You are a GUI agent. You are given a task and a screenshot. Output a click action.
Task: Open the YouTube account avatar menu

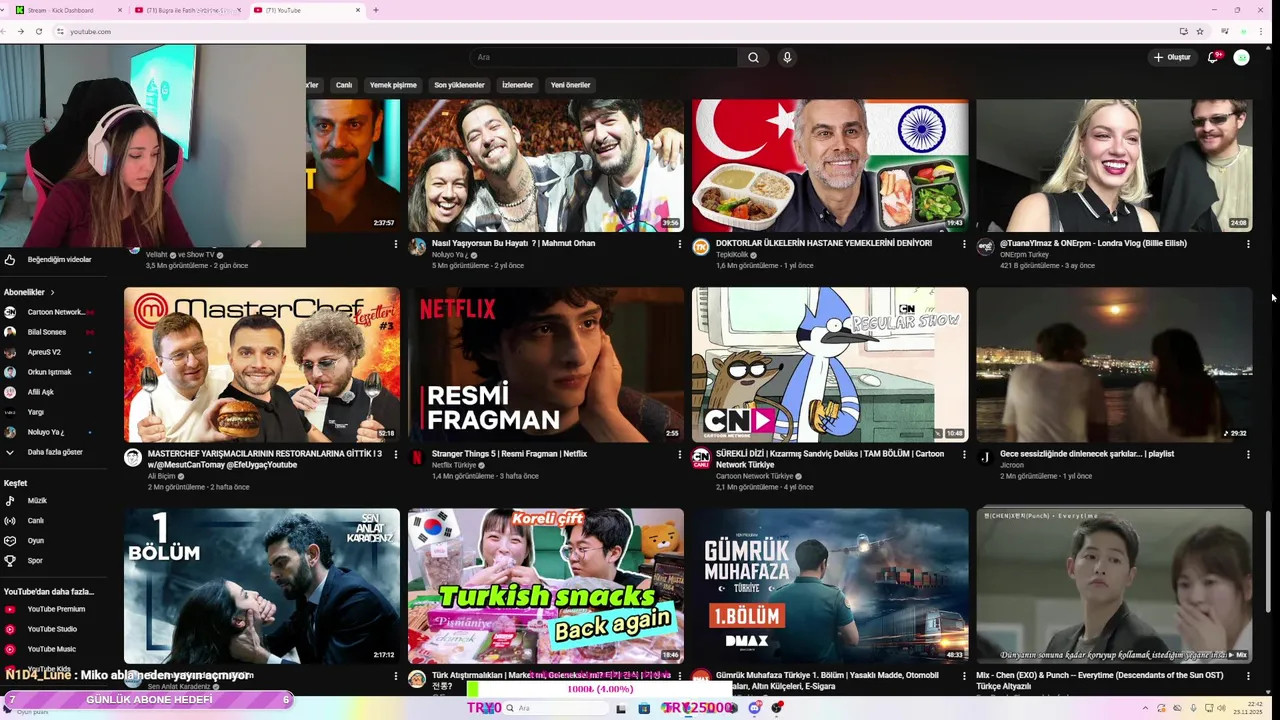click(x=1241, y=57)
